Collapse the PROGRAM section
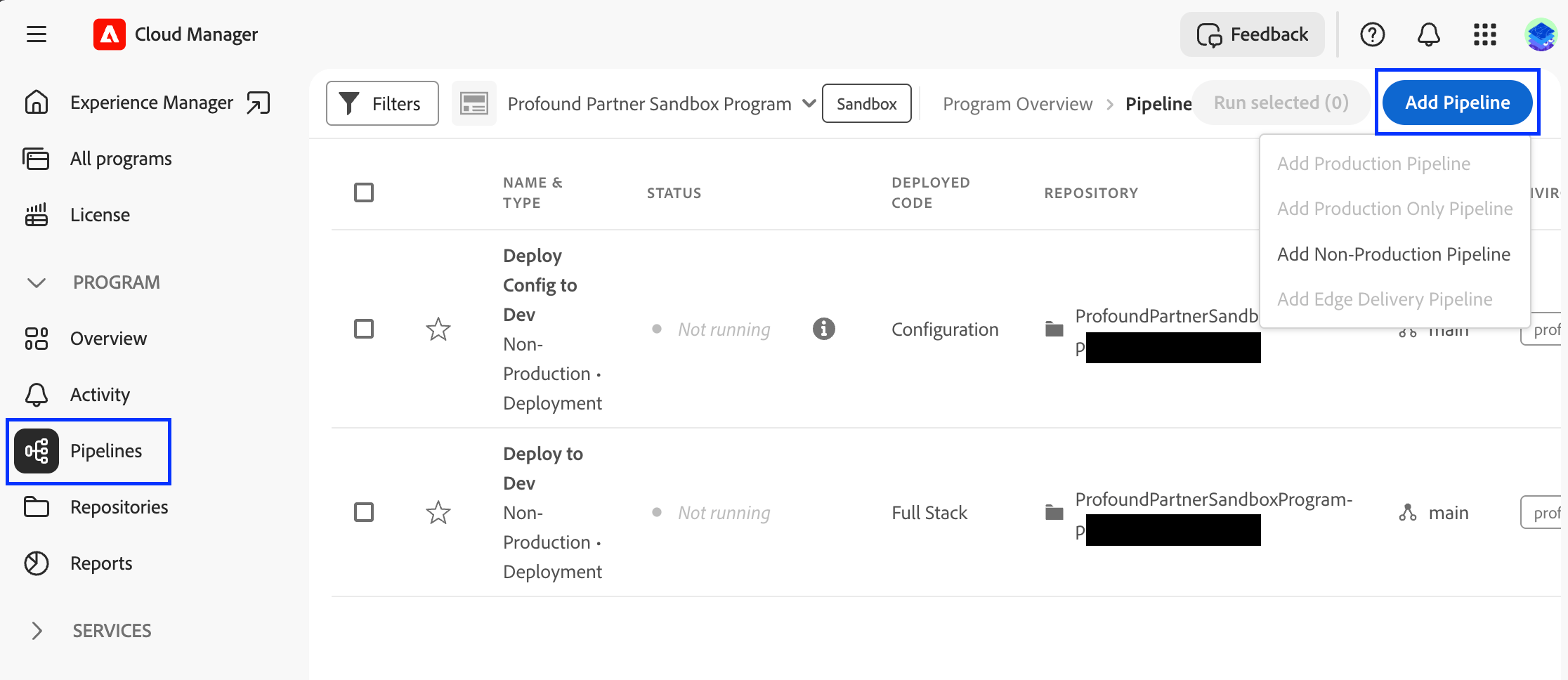 [x=37, y=282]
